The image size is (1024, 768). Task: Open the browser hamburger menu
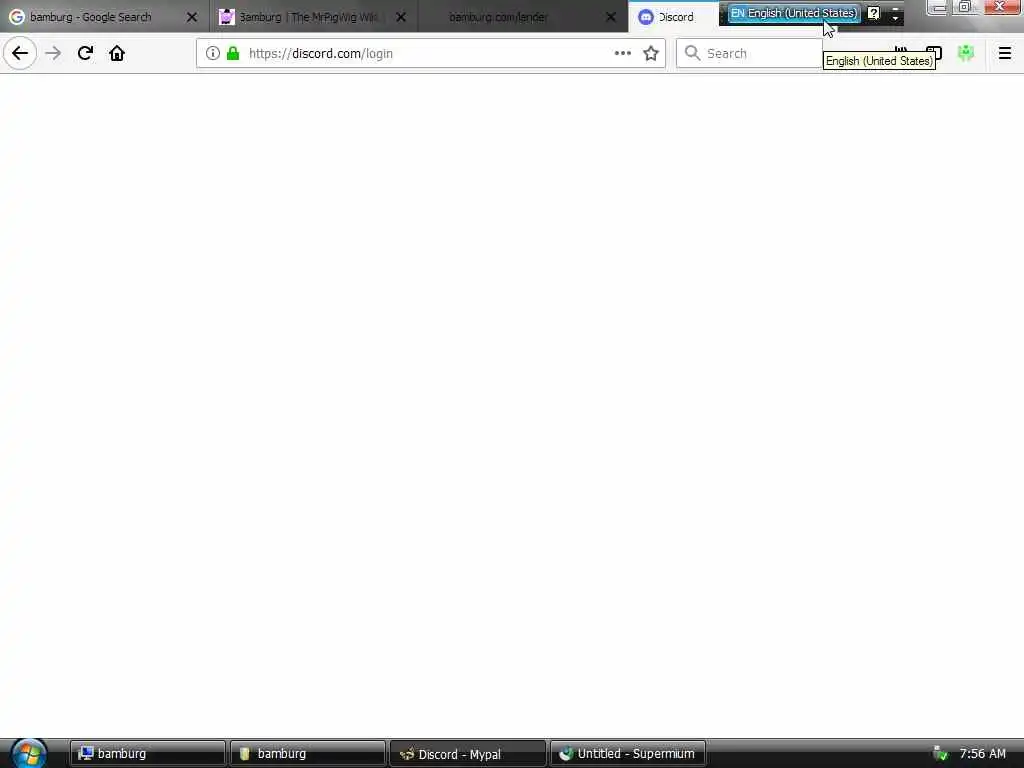tap(1004, 53)
